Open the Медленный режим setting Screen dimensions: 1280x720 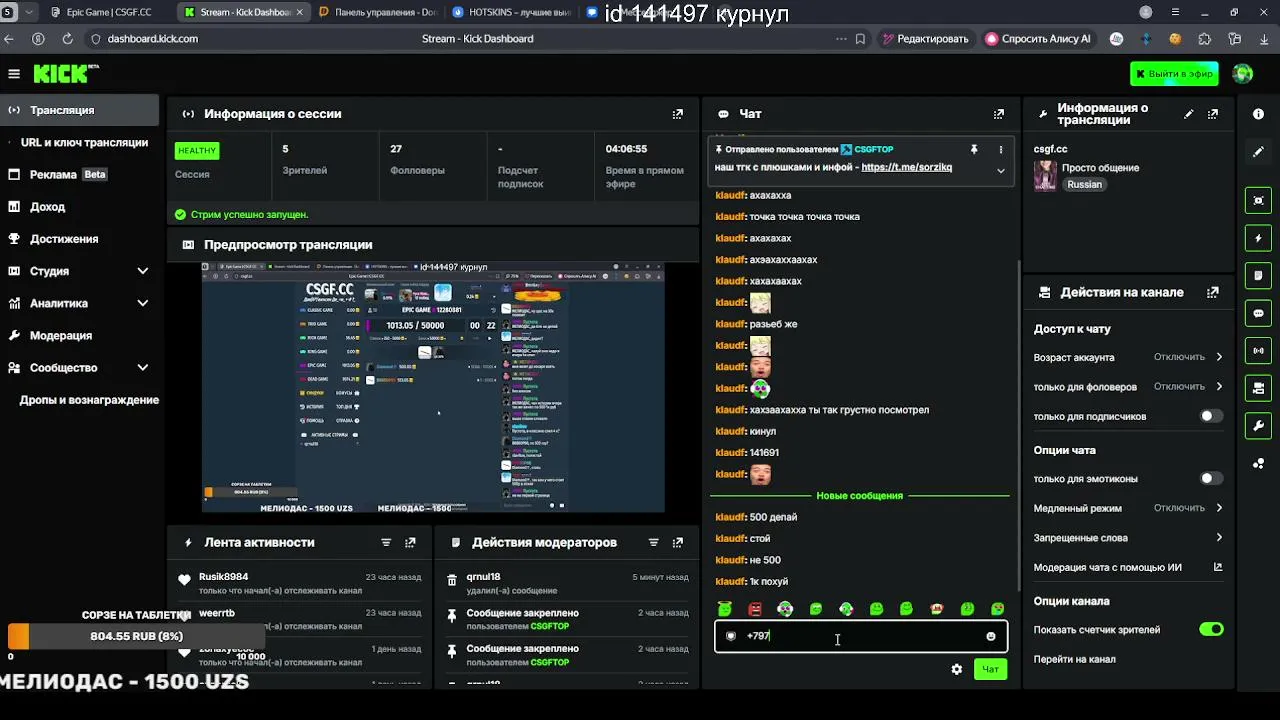(1128, 508)
